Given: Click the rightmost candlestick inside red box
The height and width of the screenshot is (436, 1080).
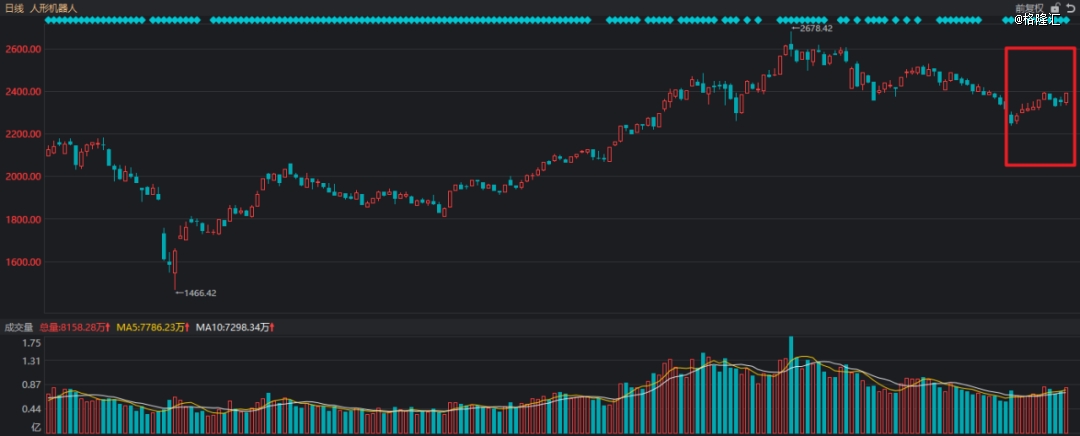Looking at the screenshot, I should tap(1067, 97).
